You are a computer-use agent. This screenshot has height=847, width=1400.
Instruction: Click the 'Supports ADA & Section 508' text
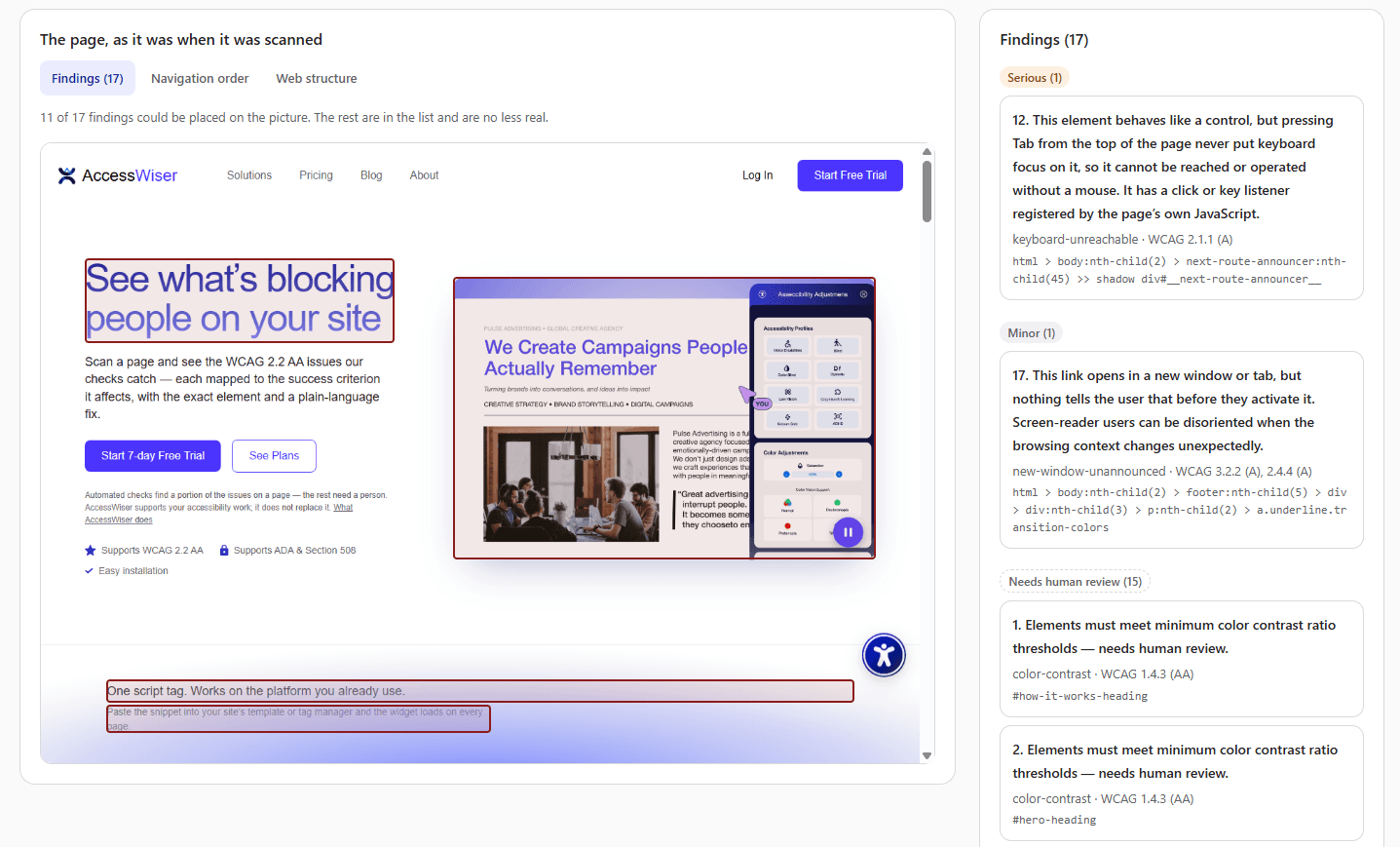(294, 551)
